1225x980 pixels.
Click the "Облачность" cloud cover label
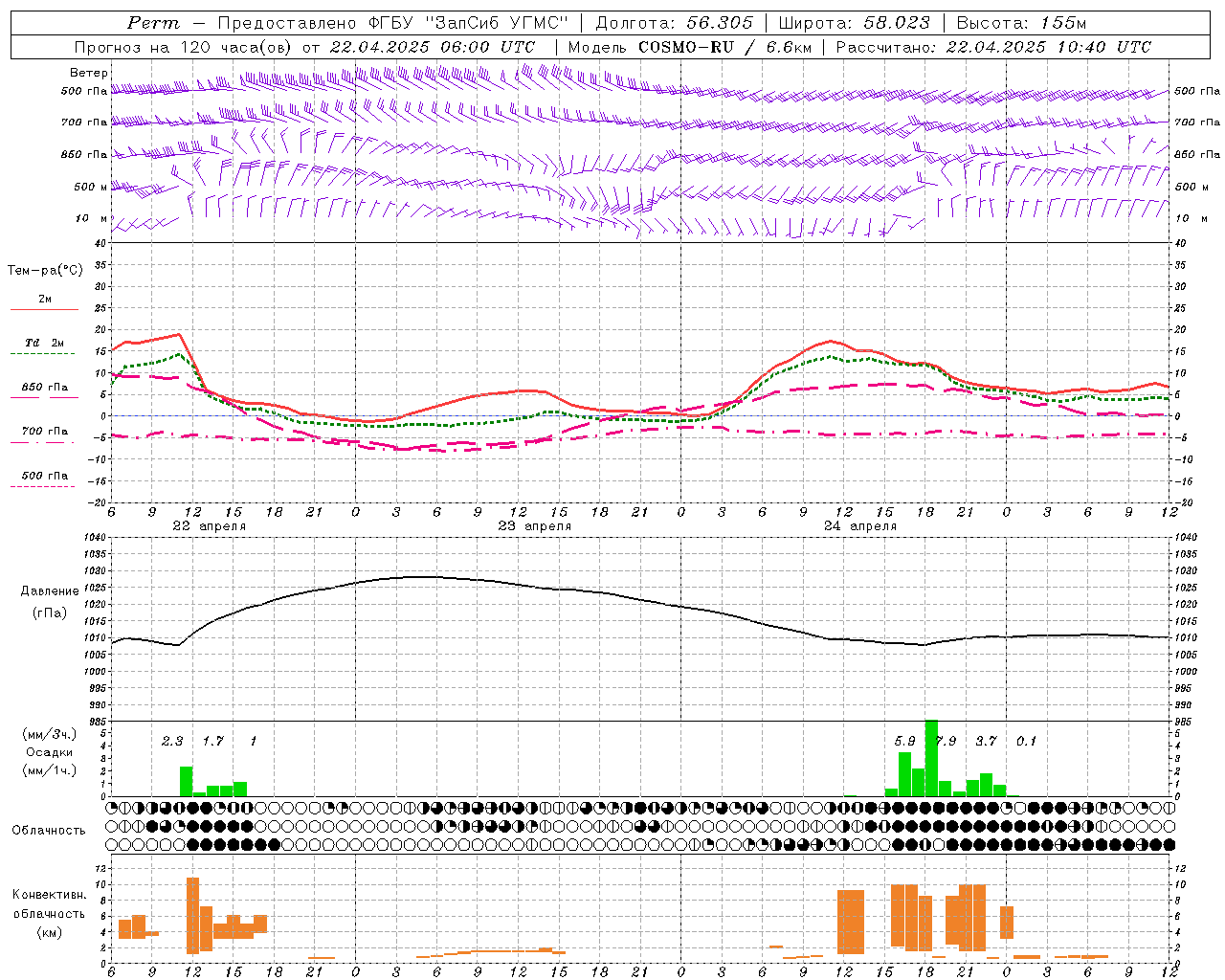[x=48, y=831]
